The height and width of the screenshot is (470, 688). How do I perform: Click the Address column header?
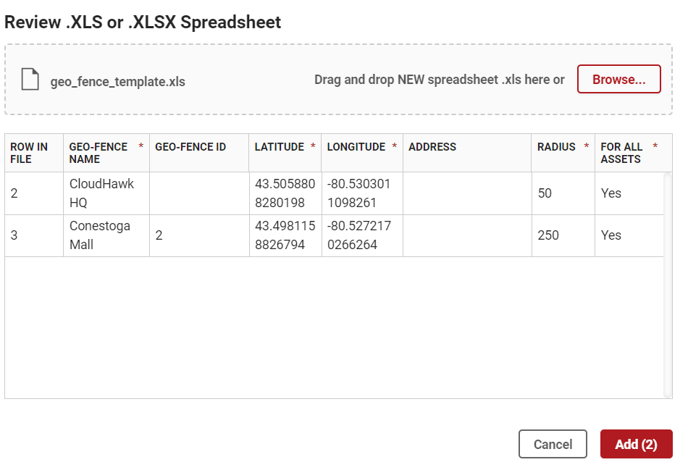(x=432, y=147)
